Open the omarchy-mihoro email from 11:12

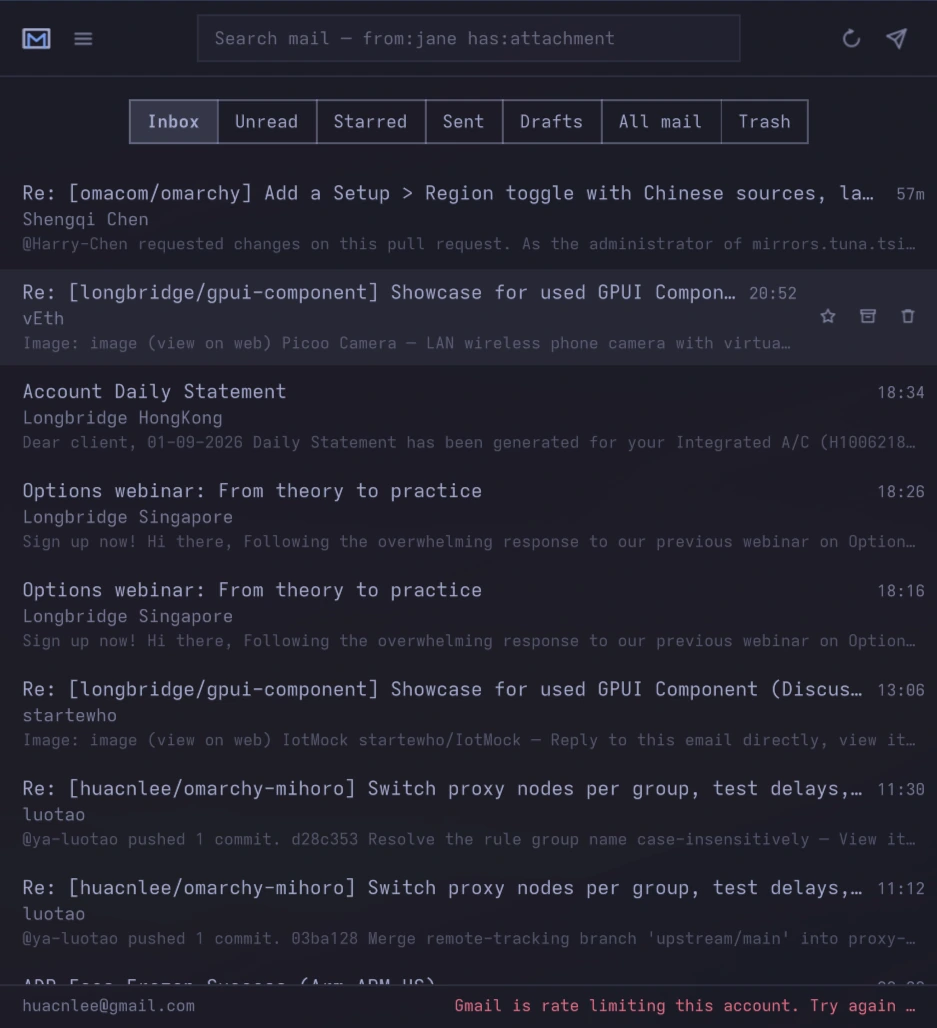pos(468,913)
